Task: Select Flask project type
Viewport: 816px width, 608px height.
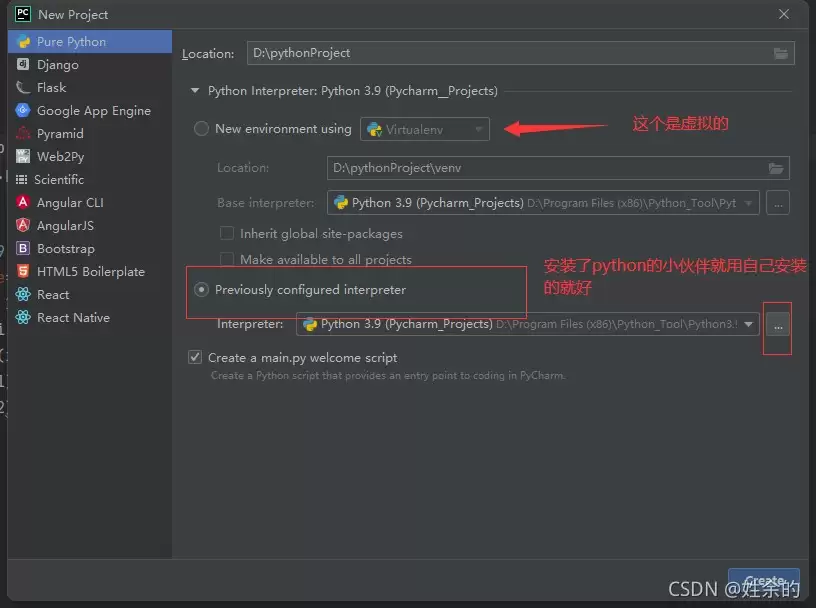Action: pyautogui.click(x=90, y=87)
